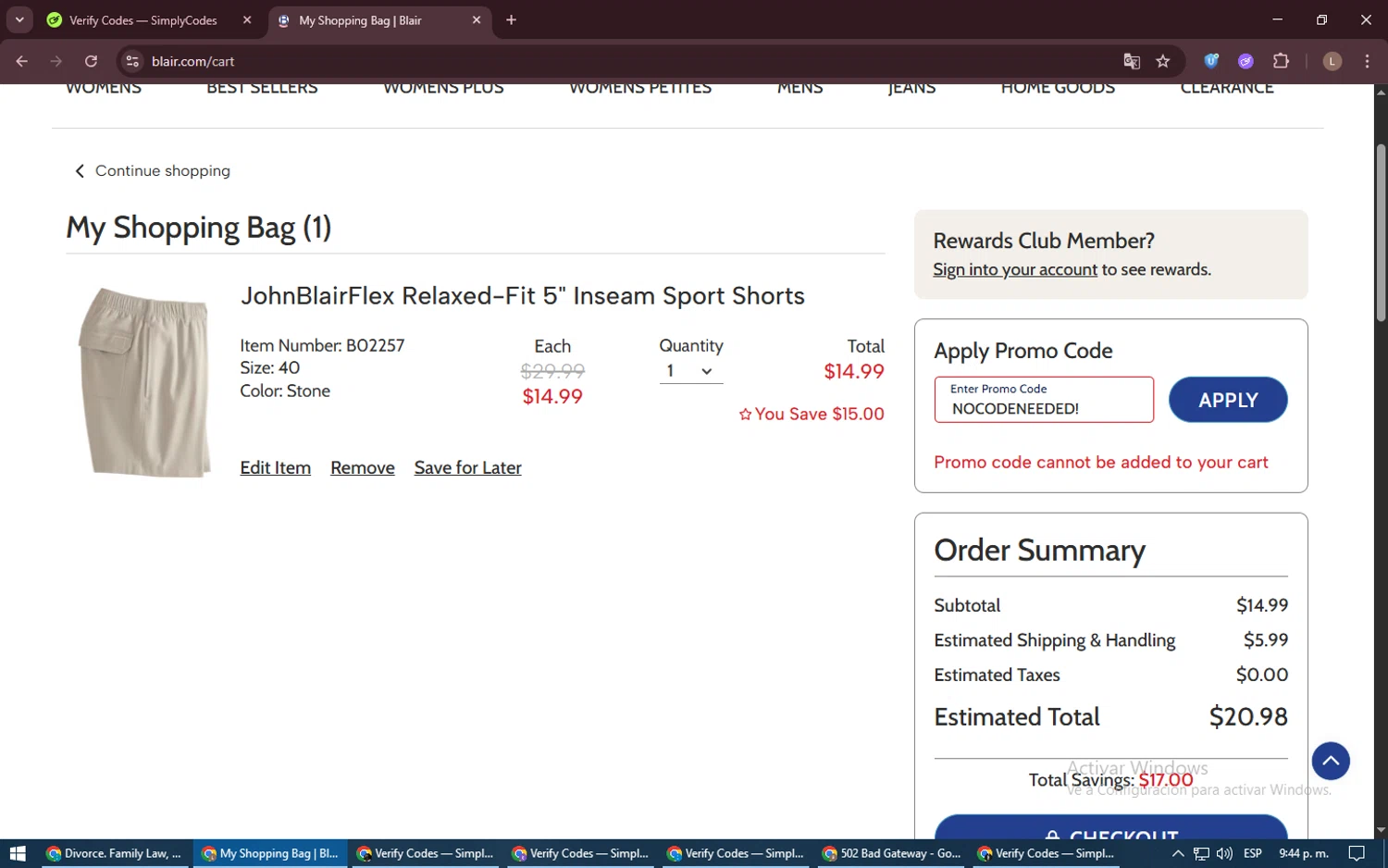Show hidden system tray icons
The width and height of the screenshot is (1388, 868).
tap(1177, 853)
